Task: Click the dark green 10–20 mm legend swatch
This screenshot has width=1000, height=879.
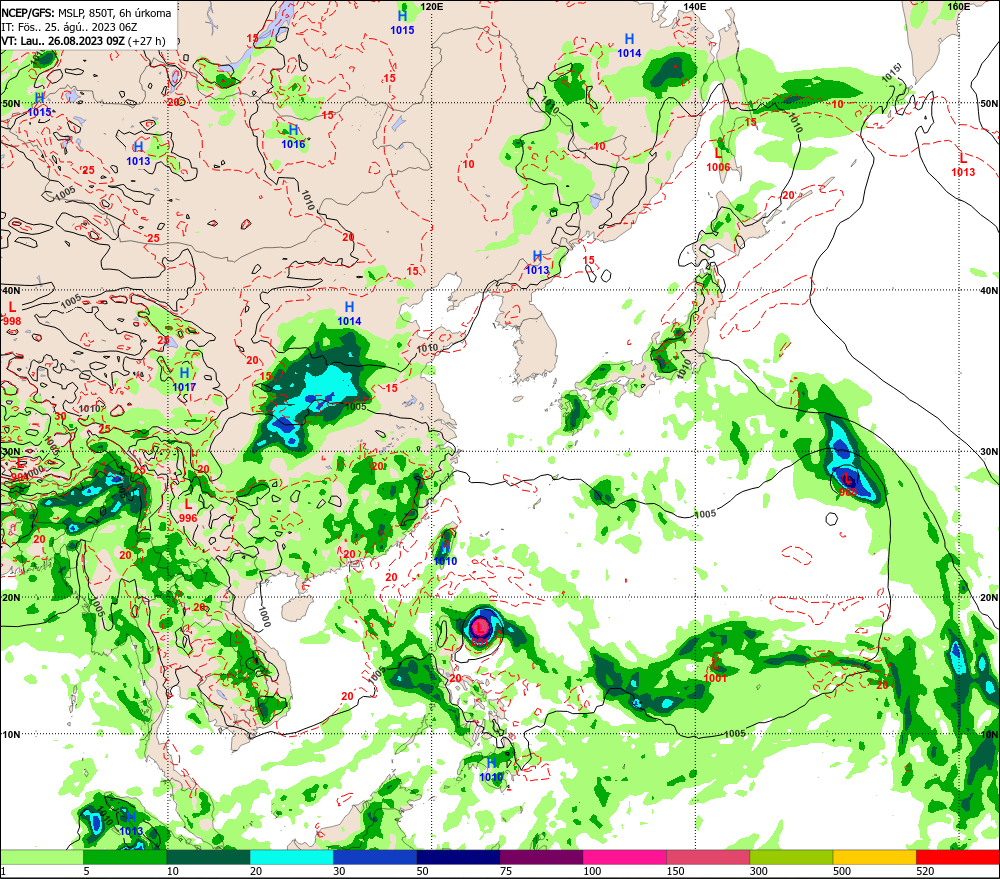Action: pyautogui.click(x=208, y=857)
